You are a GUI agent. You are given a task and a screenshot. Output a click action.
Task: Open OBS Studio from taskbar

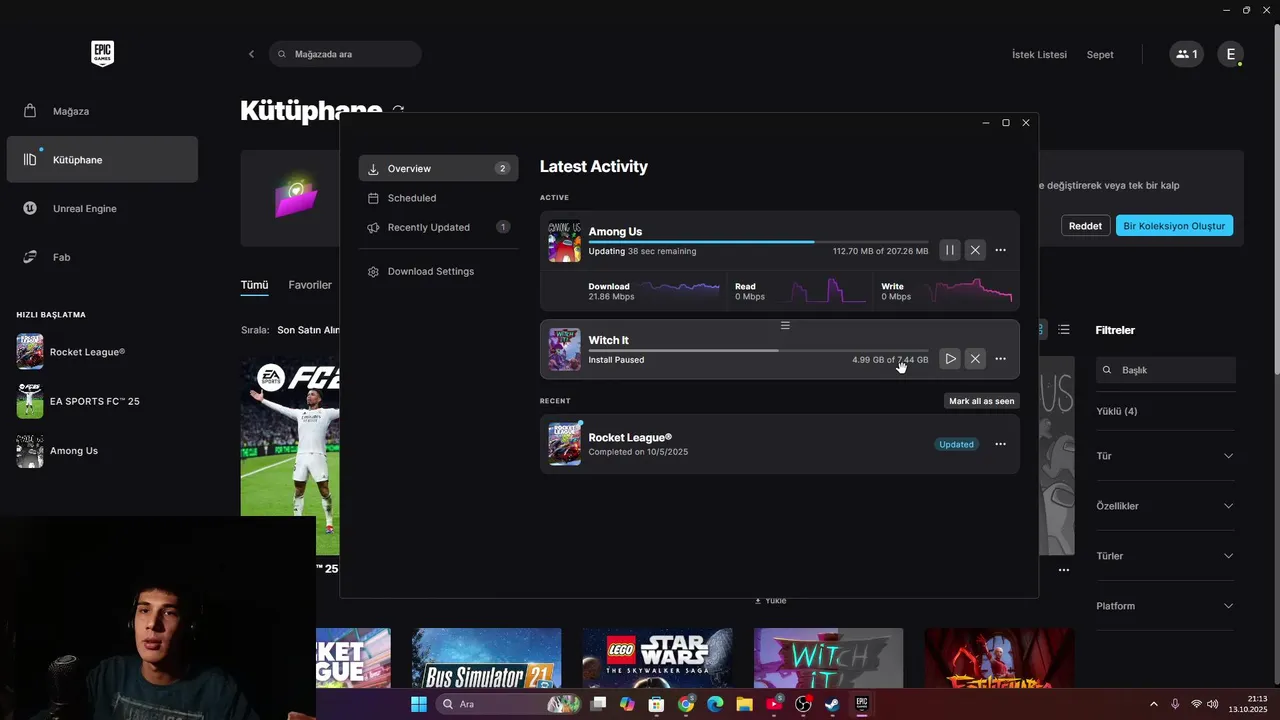point(803,704)
